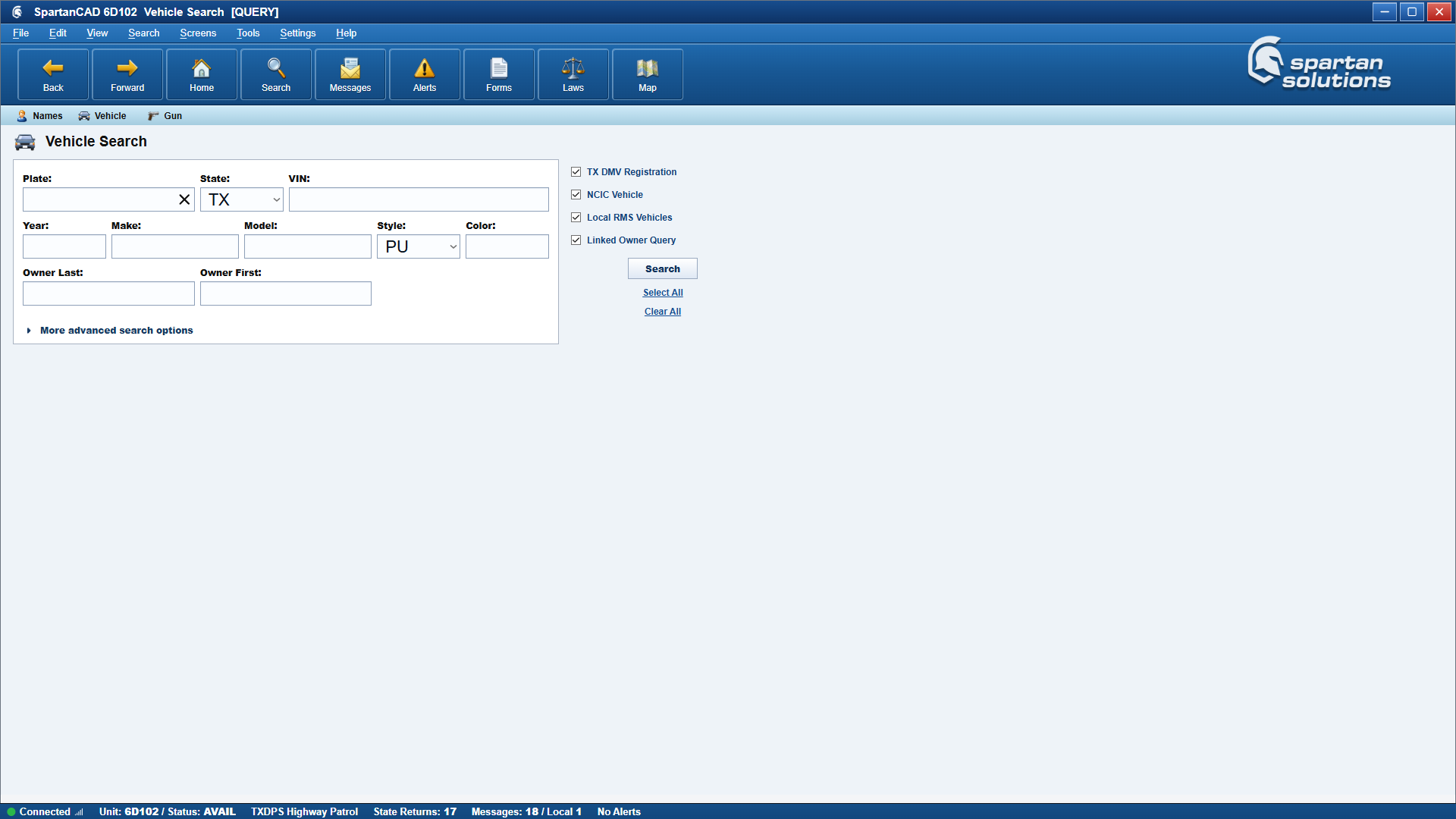Focus the Make input field

coord(175,246)
